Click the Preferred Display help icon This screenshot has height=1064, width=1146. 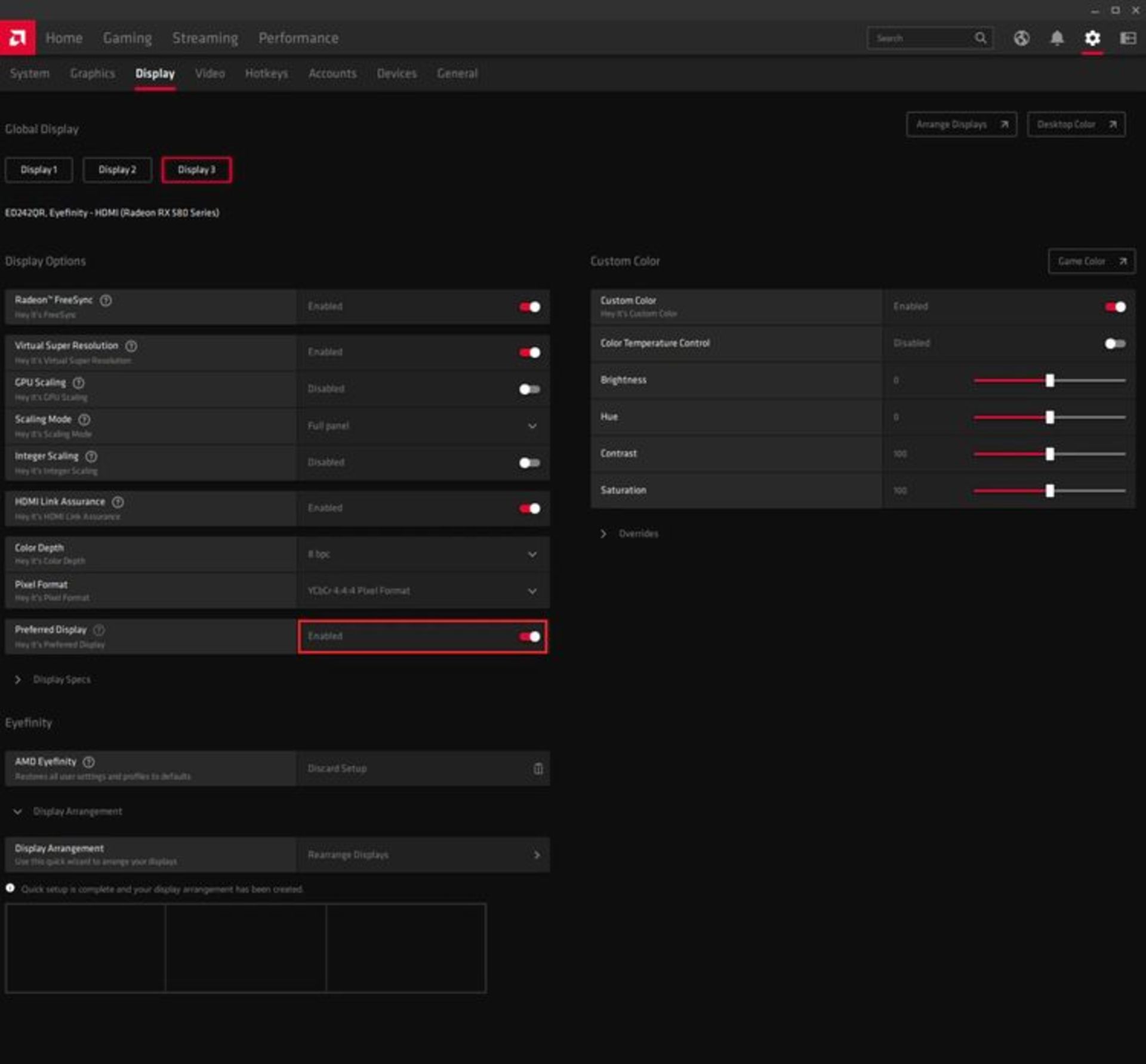pos(99,630)
